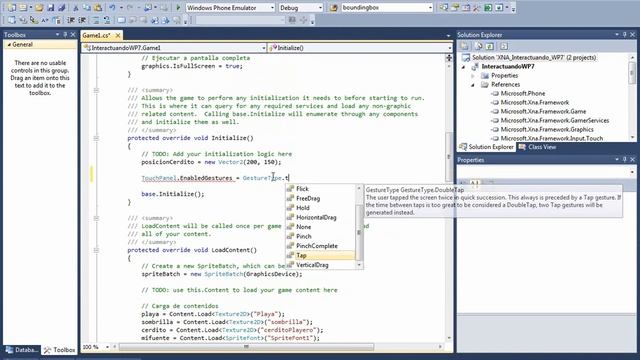
Task: Click Show All Files icon in Solution Explorer
Action: click(478, 46)
